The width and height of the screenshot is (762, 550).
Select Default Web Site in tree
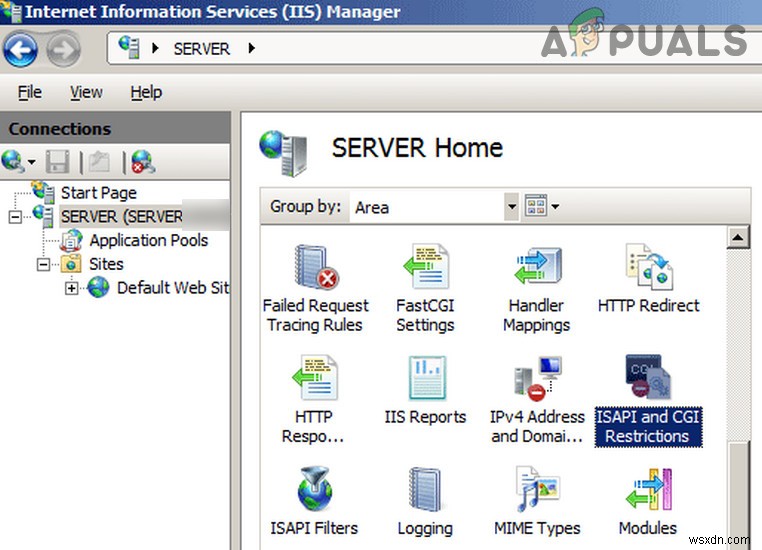[173, 288]
